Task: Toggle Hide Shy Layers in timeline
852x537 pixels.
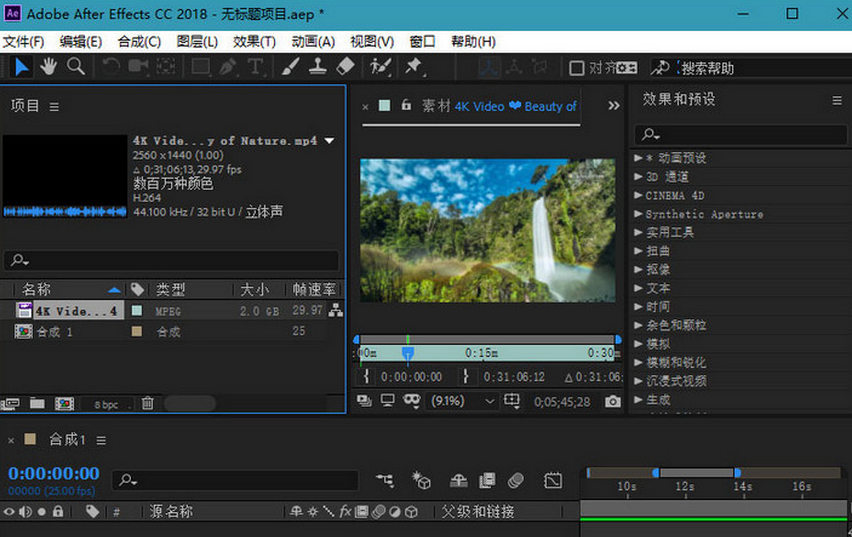Action: point(459,480)
